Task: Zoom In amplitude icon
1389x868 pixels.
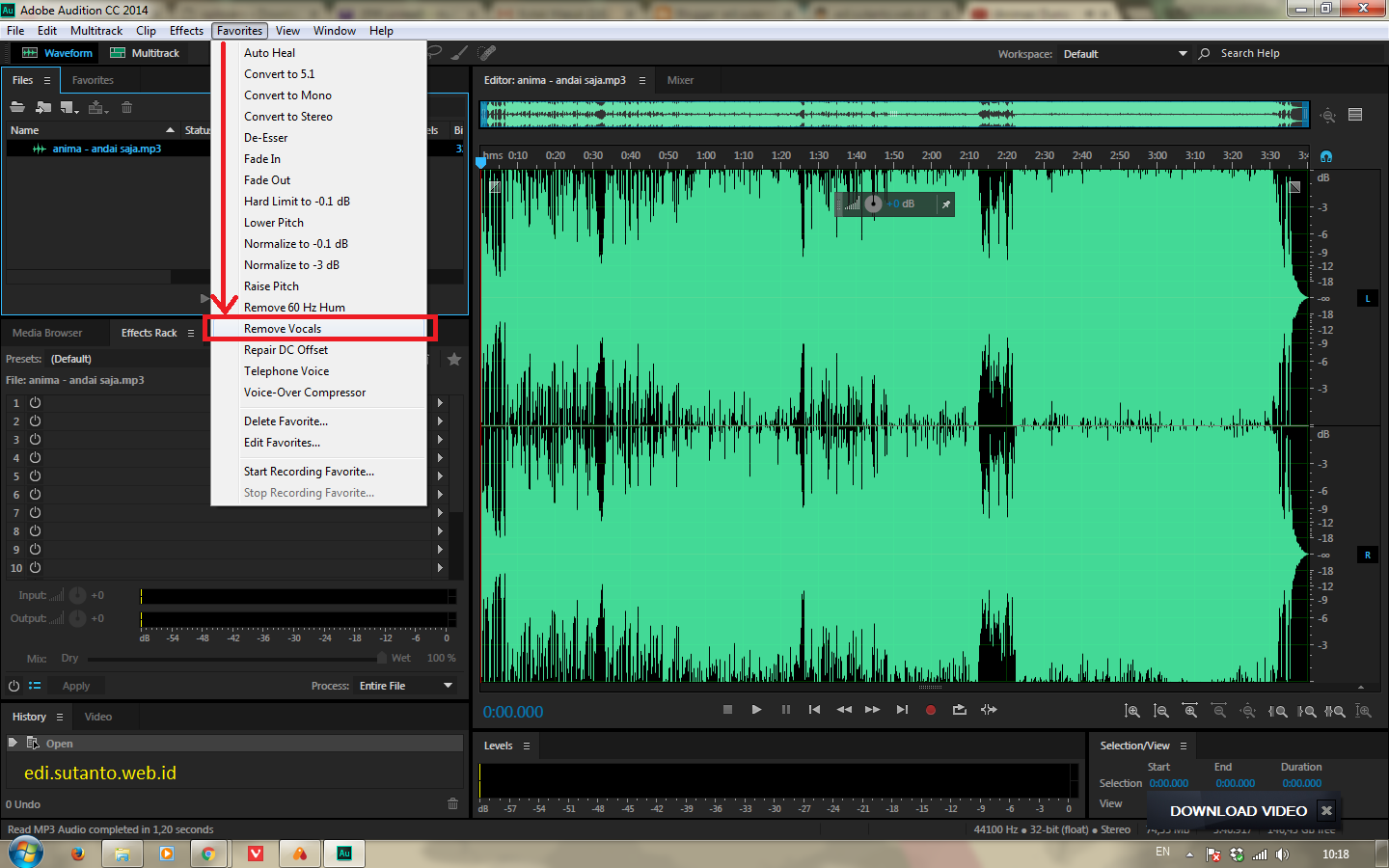Action: coord(1132,711)
